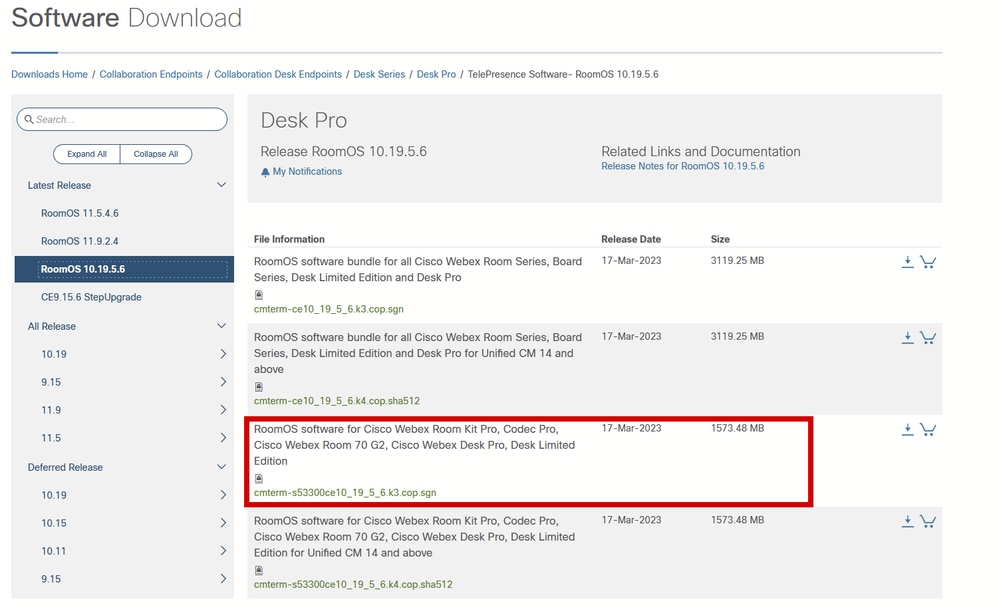Add cmterm-s53300ce10_19_5_6.k3.cop.sgn to cart
The image size is (999, 607).
pos(928,429)
